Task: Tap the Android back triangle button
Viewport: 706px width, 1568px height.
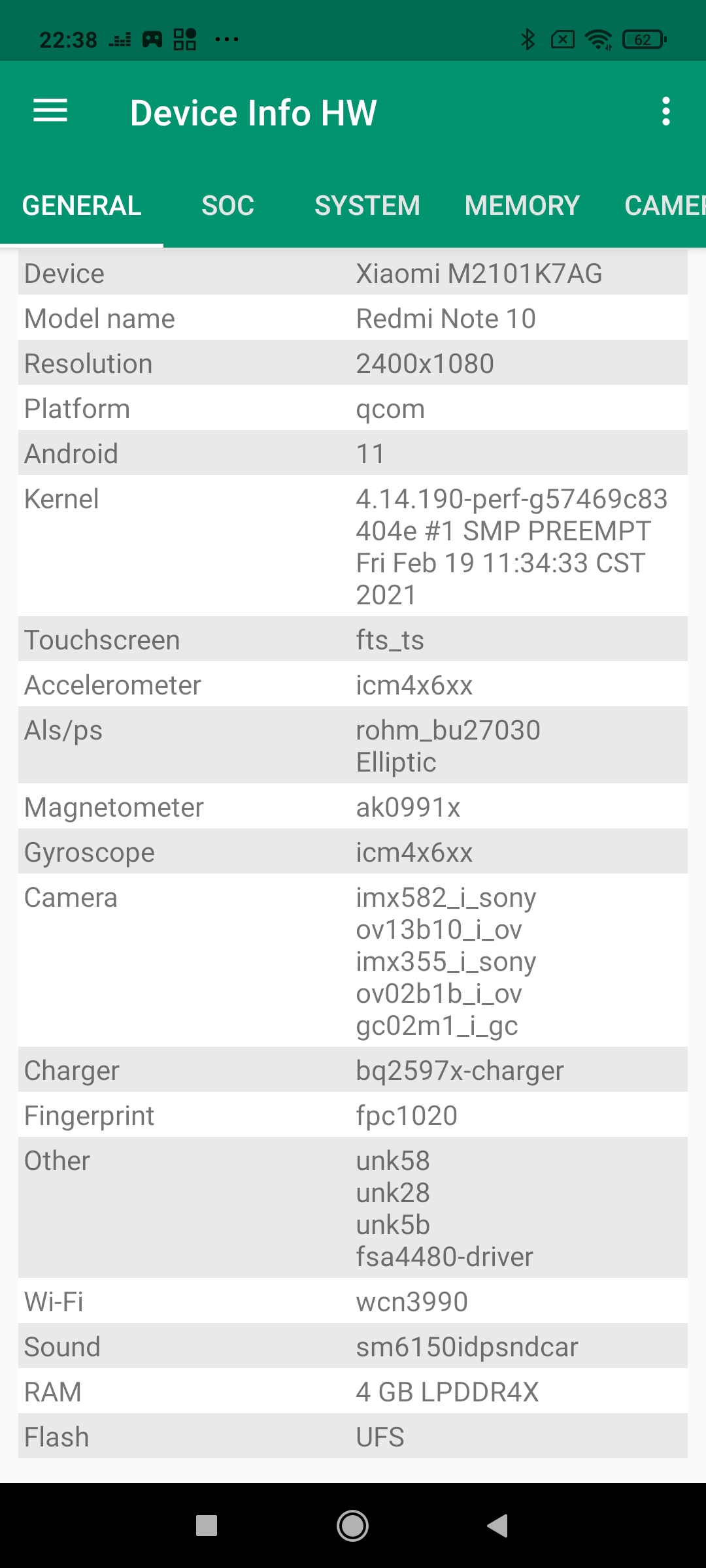Action: [x=498, y=1526]
